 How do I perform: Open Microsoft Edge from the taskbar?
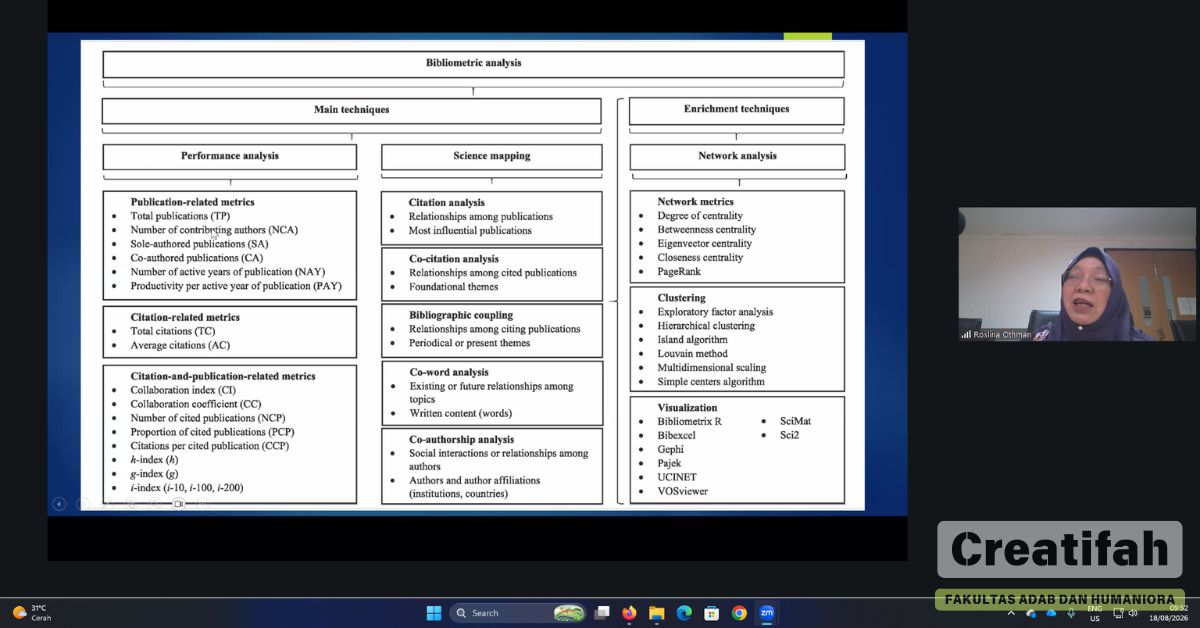[684, 613]
